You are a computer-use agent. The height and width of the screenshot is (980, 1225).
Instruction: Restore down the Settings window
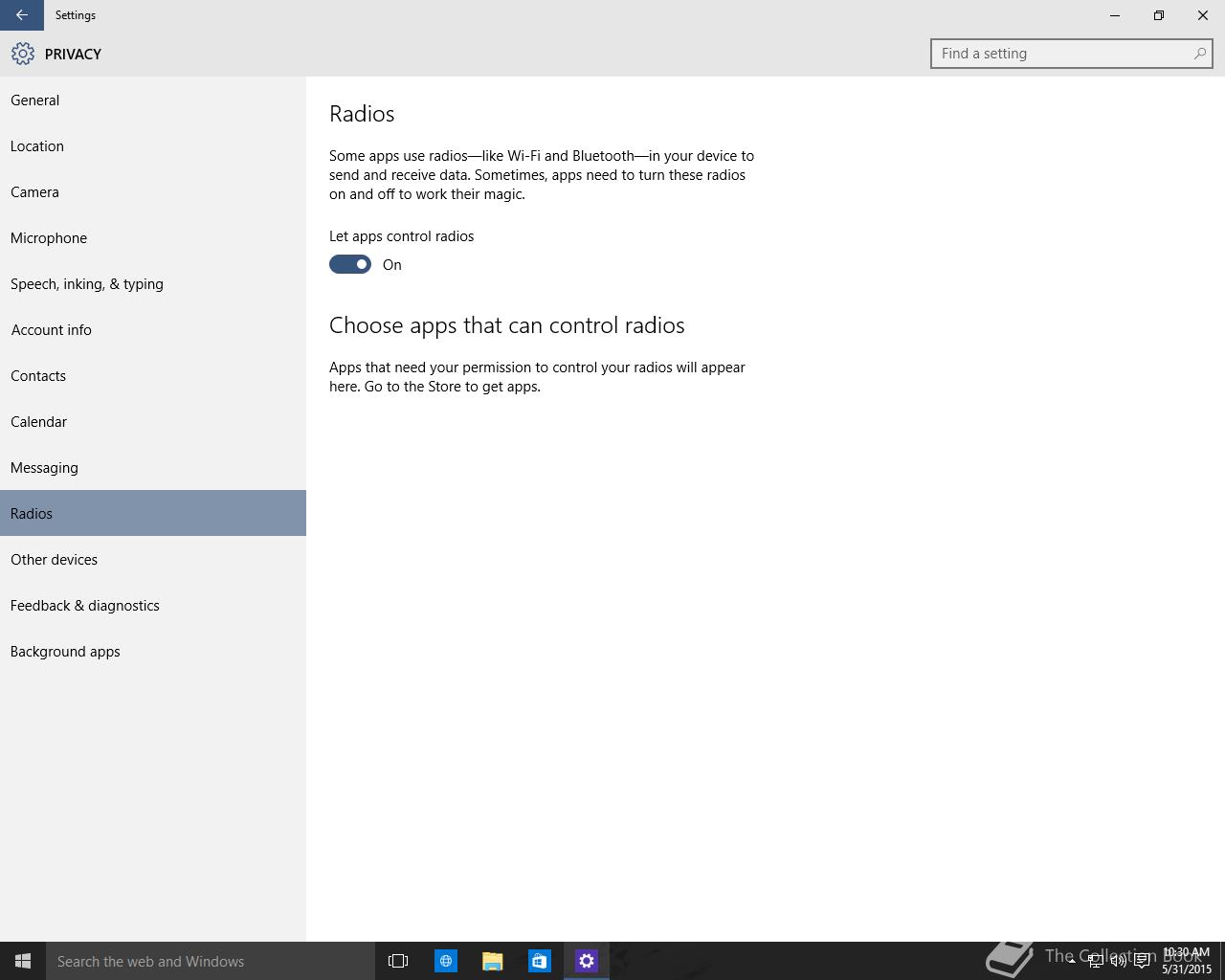[x=1159, y=15]
